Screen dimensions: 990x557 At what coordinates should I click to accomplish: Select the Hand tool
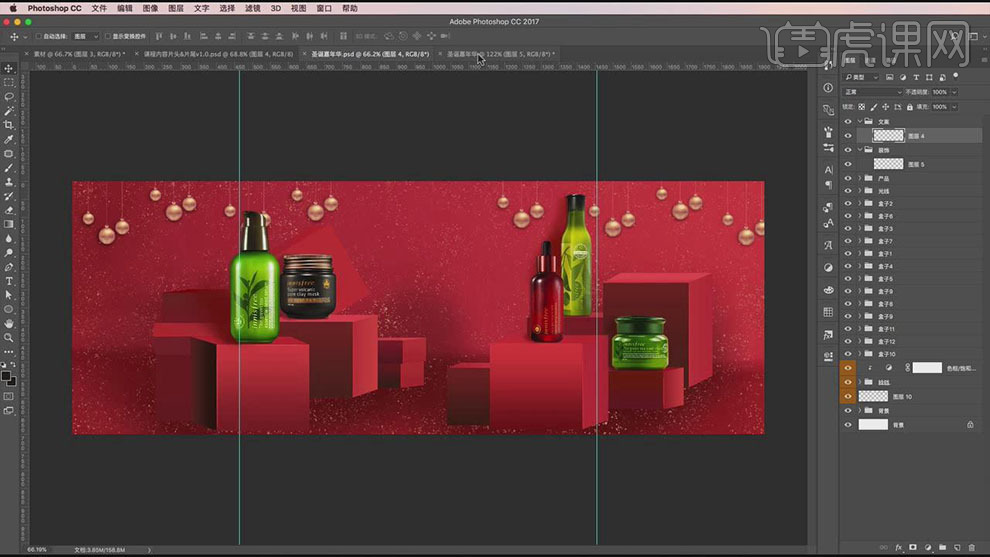click(x=9, y=323)
